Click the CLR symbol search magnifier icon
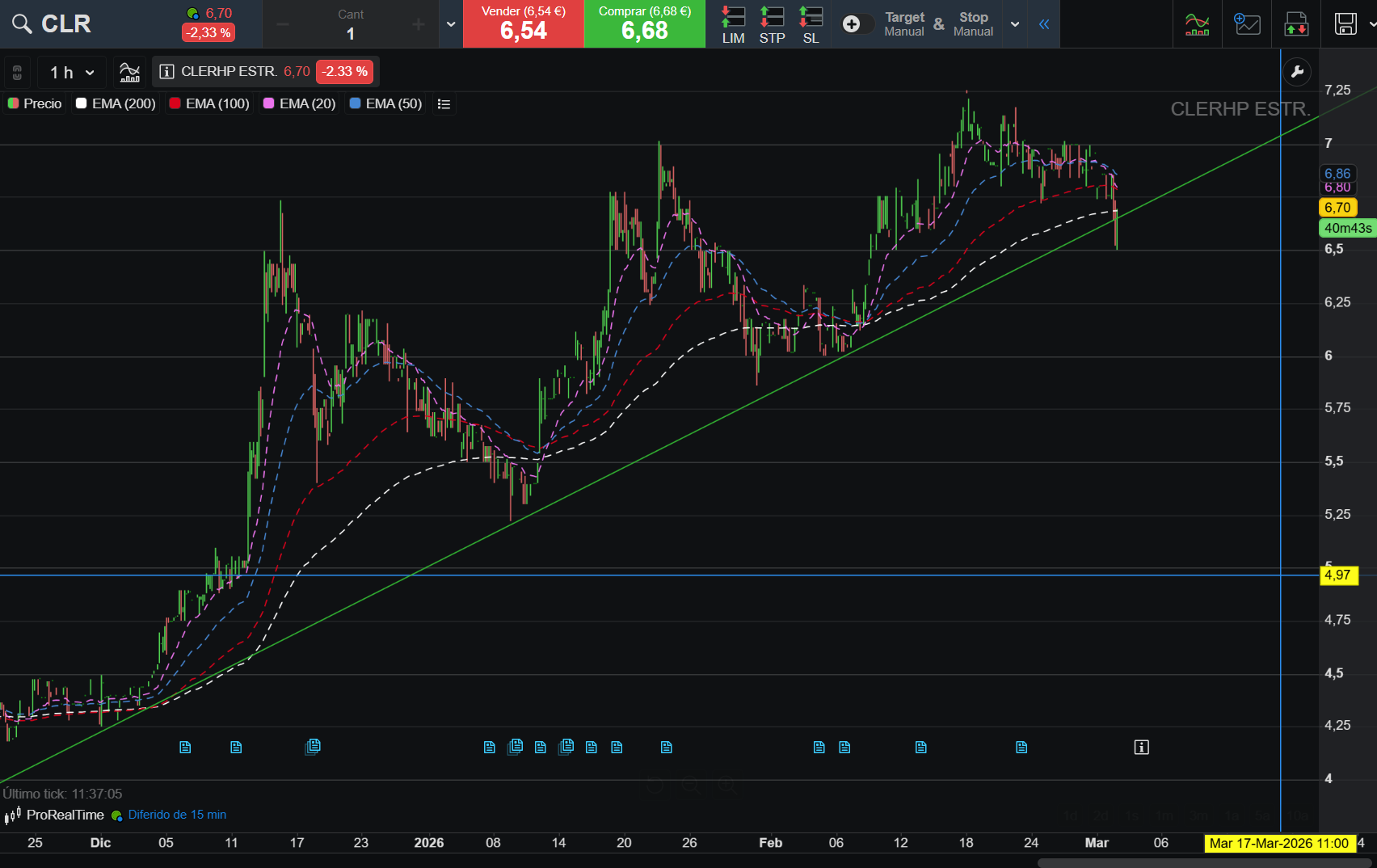 [22, 24]
